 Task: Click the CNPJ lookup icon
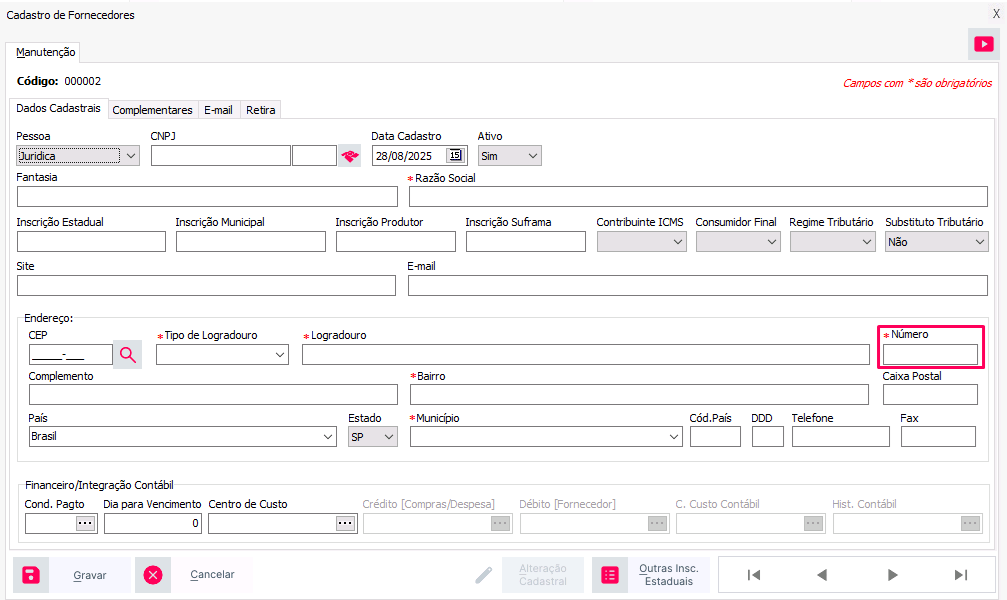[x=349, y=156]
